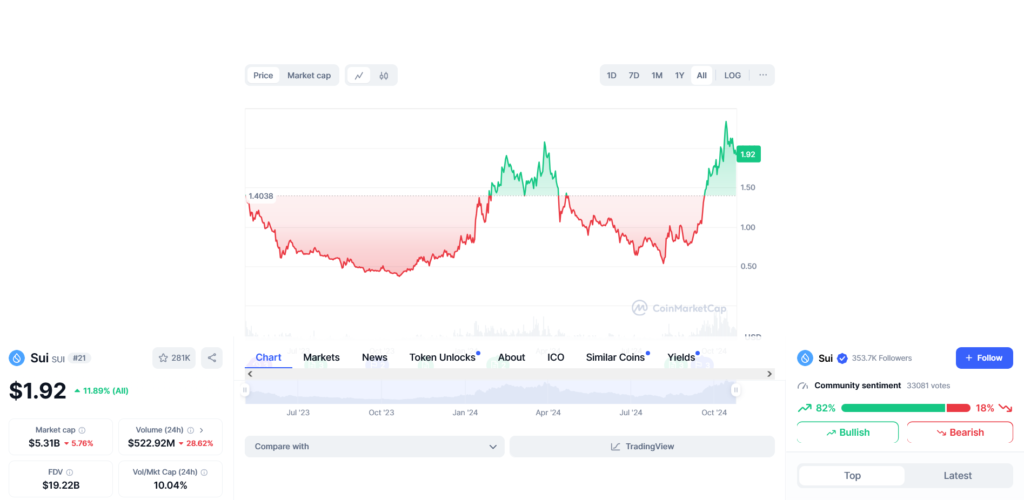Click the share icon beside Sui
Screen dimensions: 1024x500
(x=211, y=358)
